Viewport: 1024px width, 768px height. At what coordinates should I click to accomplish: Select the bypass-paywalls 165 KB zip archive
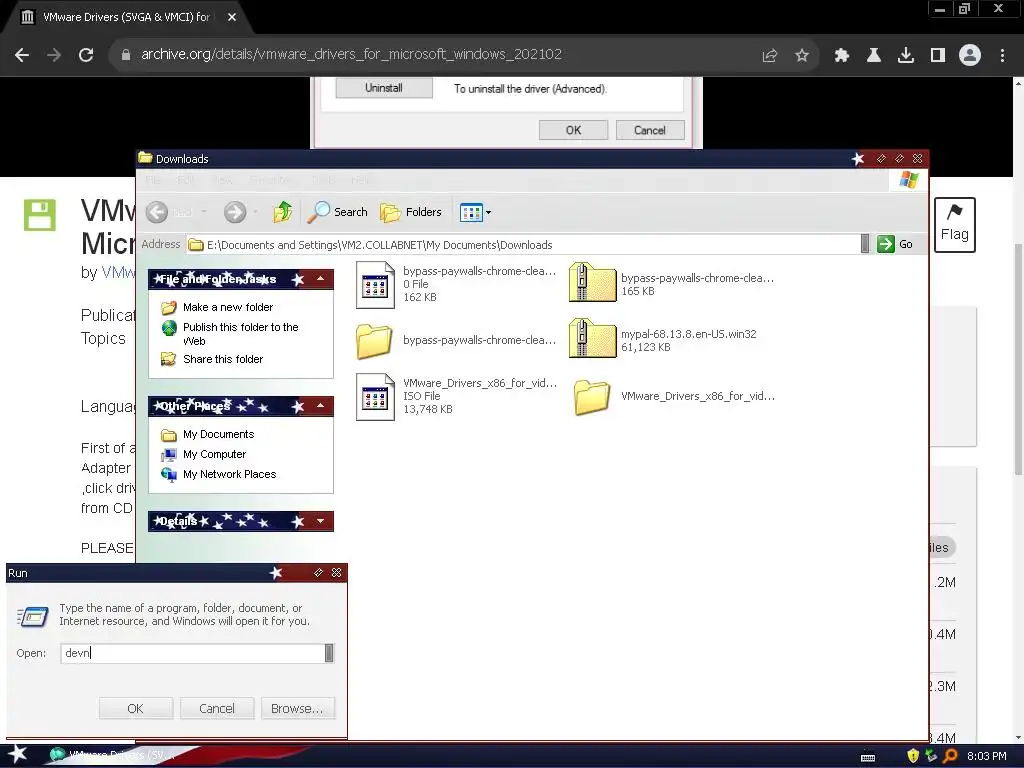671,284
